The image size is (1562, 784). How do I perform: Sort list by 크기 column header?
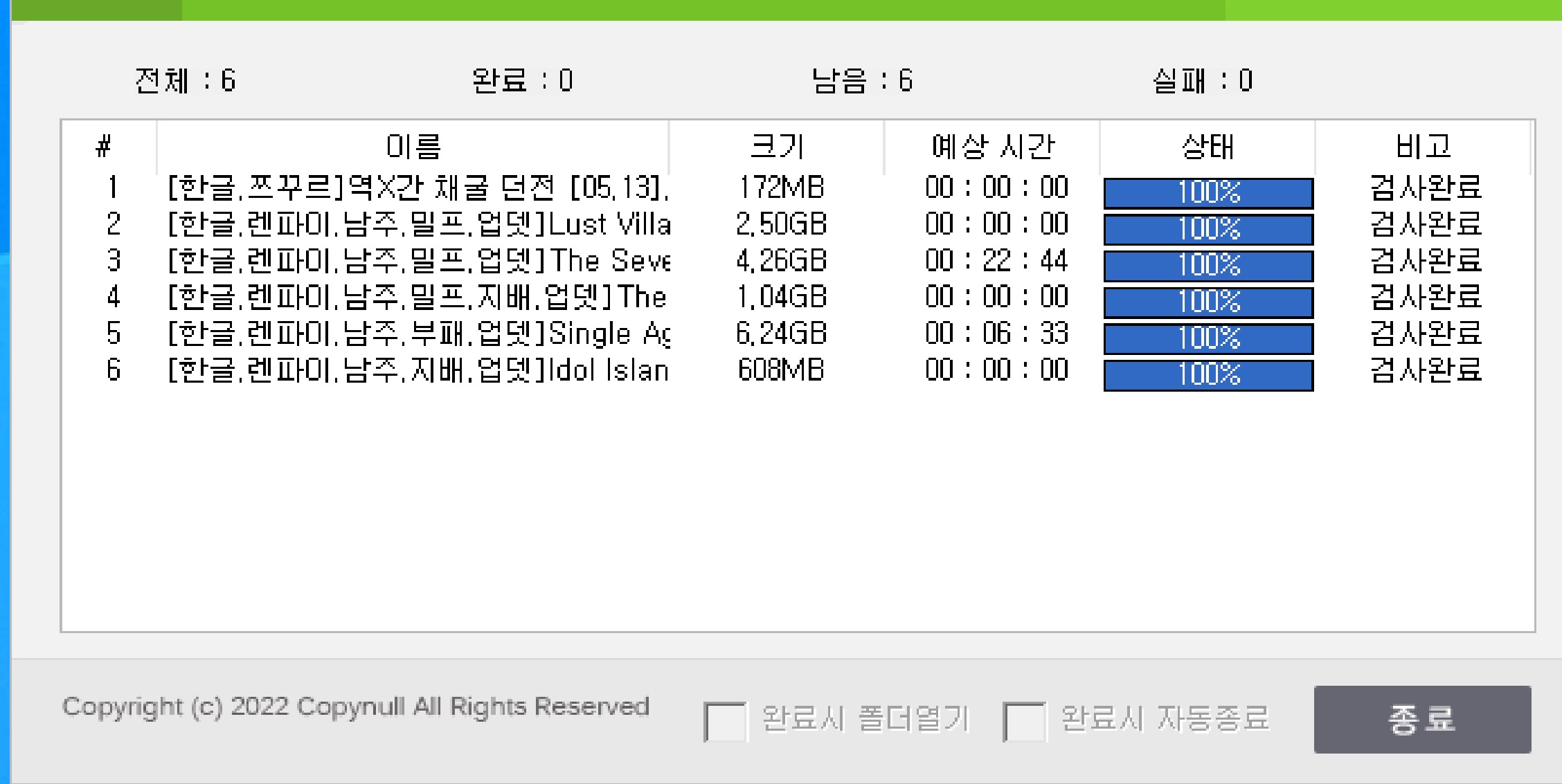[x=777, y=147]
